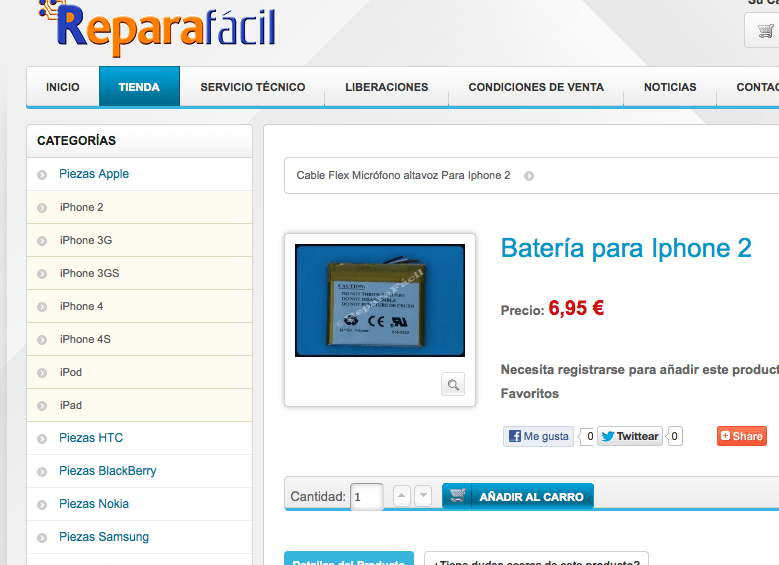Open iPhone 3G subcategory

tap(86, 240)
